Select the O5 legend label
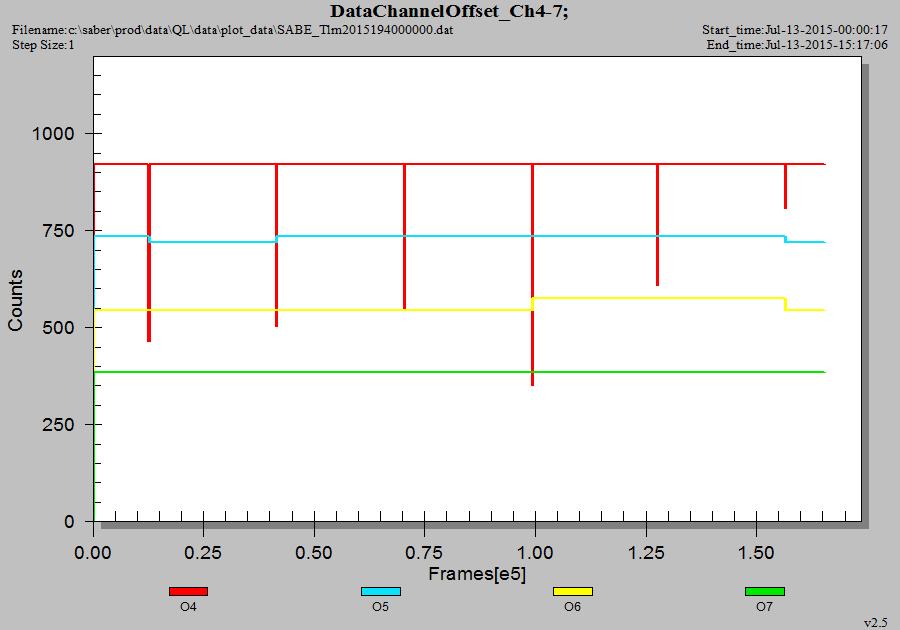This screenshot has height=630, width=900. click(381, 607)
